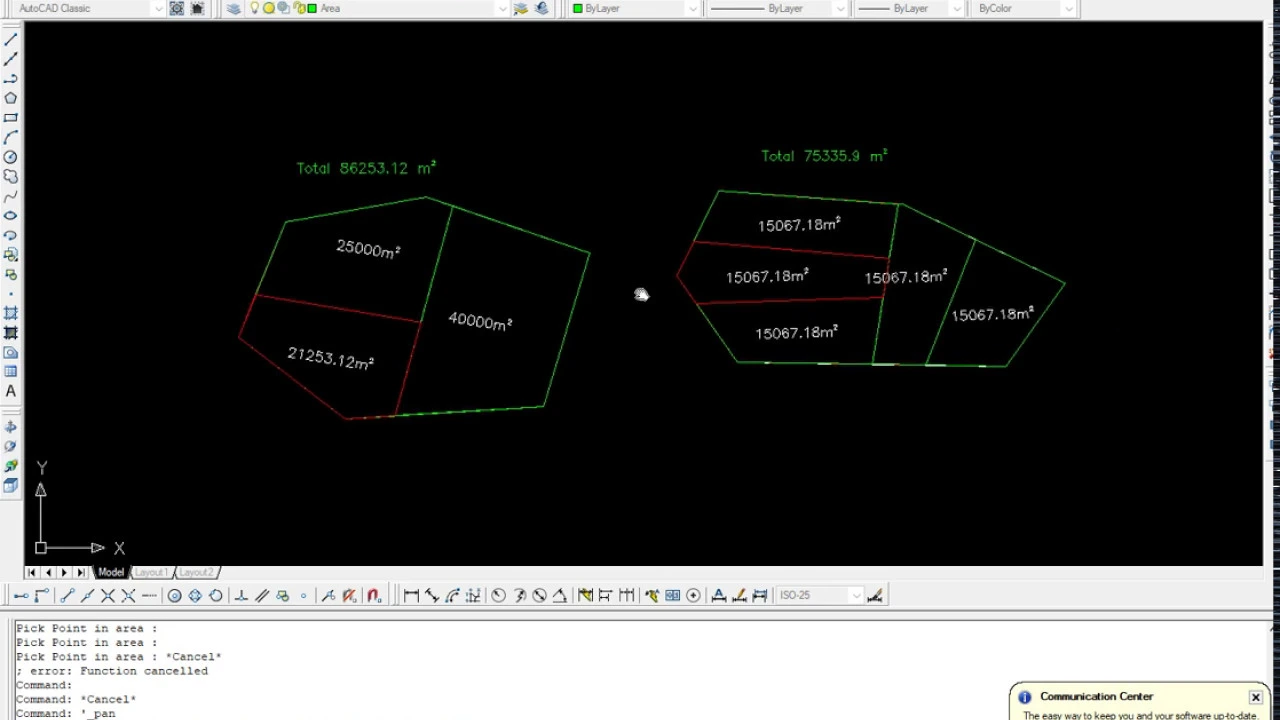Screen dimensions: 1280x720
Task: Toggle Area layer viewport freeze icon
Action: [283, 8]
